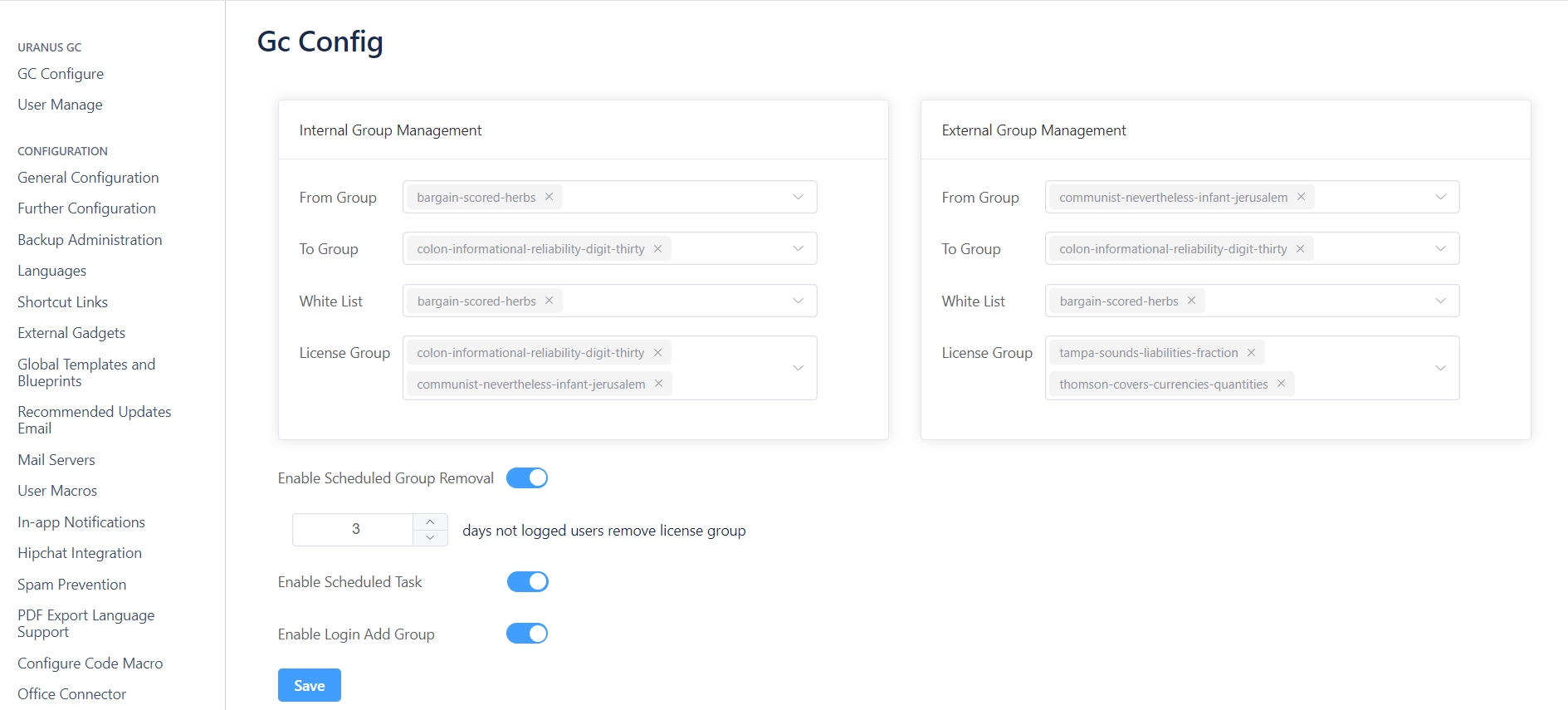Go to Backup Administration settings

[90, 240]
